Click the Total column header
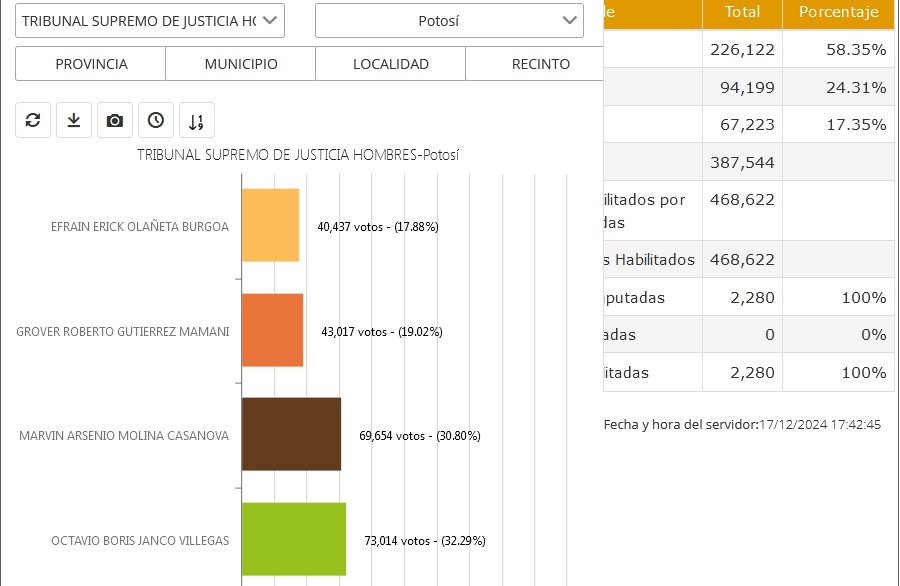This screenshot has height=586, width=900. [x=742, y=13]
